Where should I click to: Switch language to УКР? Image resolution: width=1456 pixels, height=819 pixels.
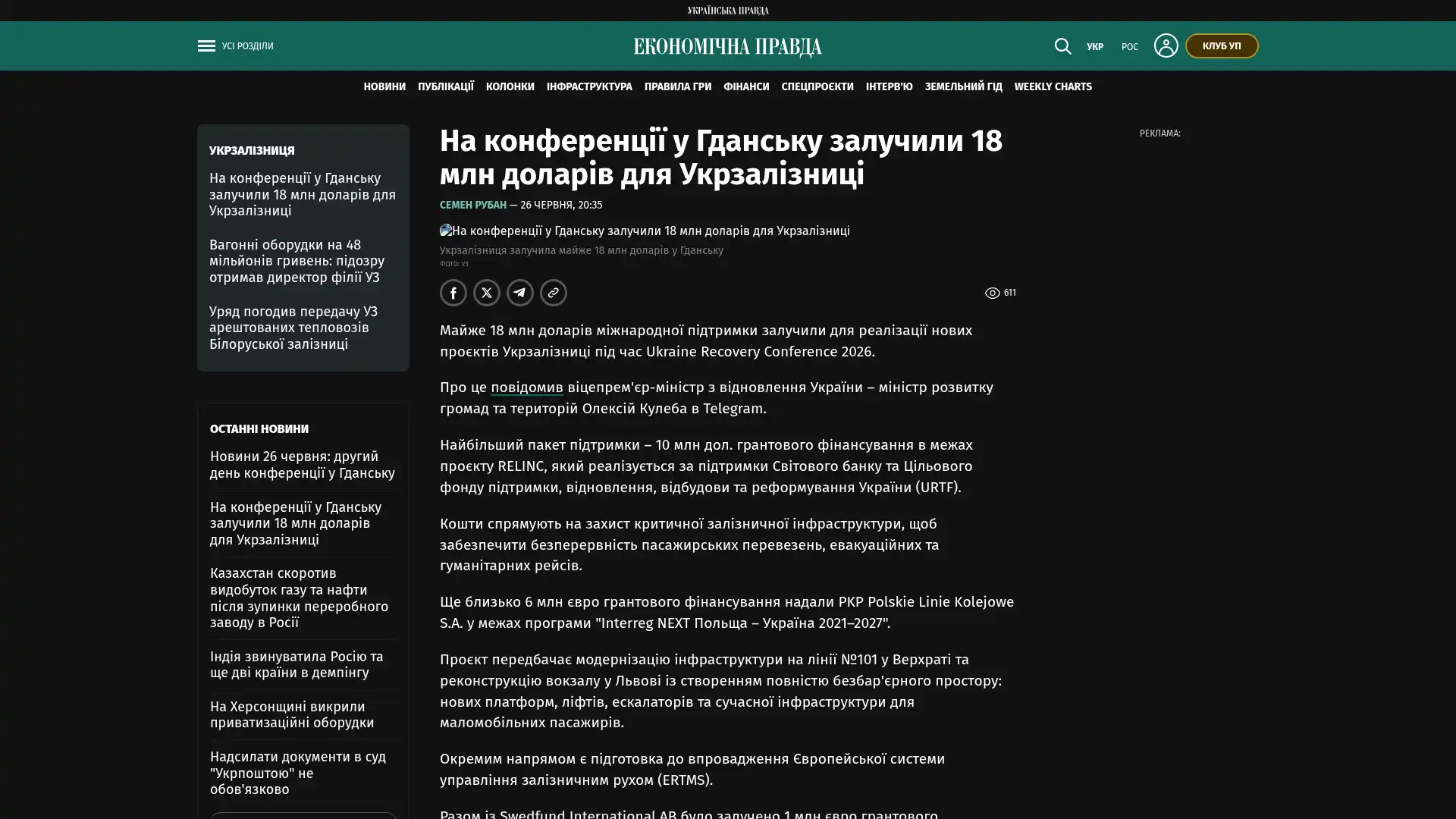1095,47
